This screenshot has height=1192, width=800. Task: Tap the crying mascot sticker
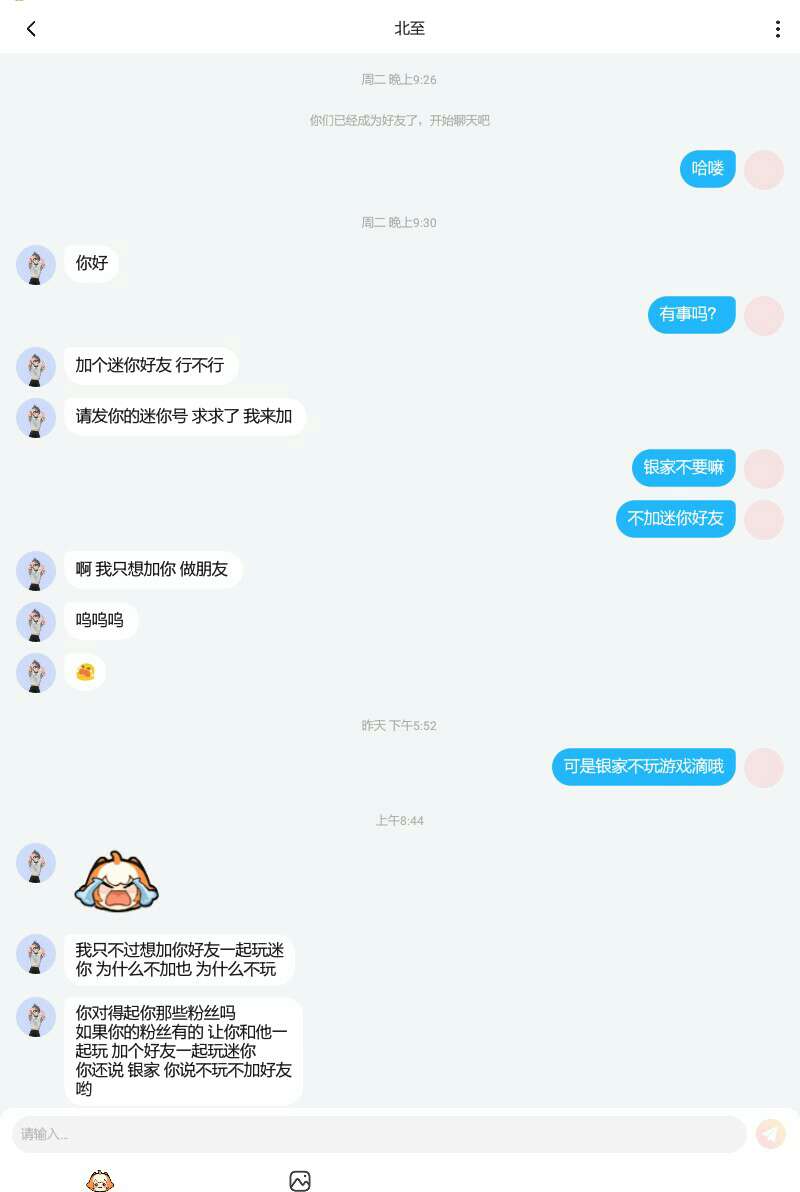[x=116, y=880]
